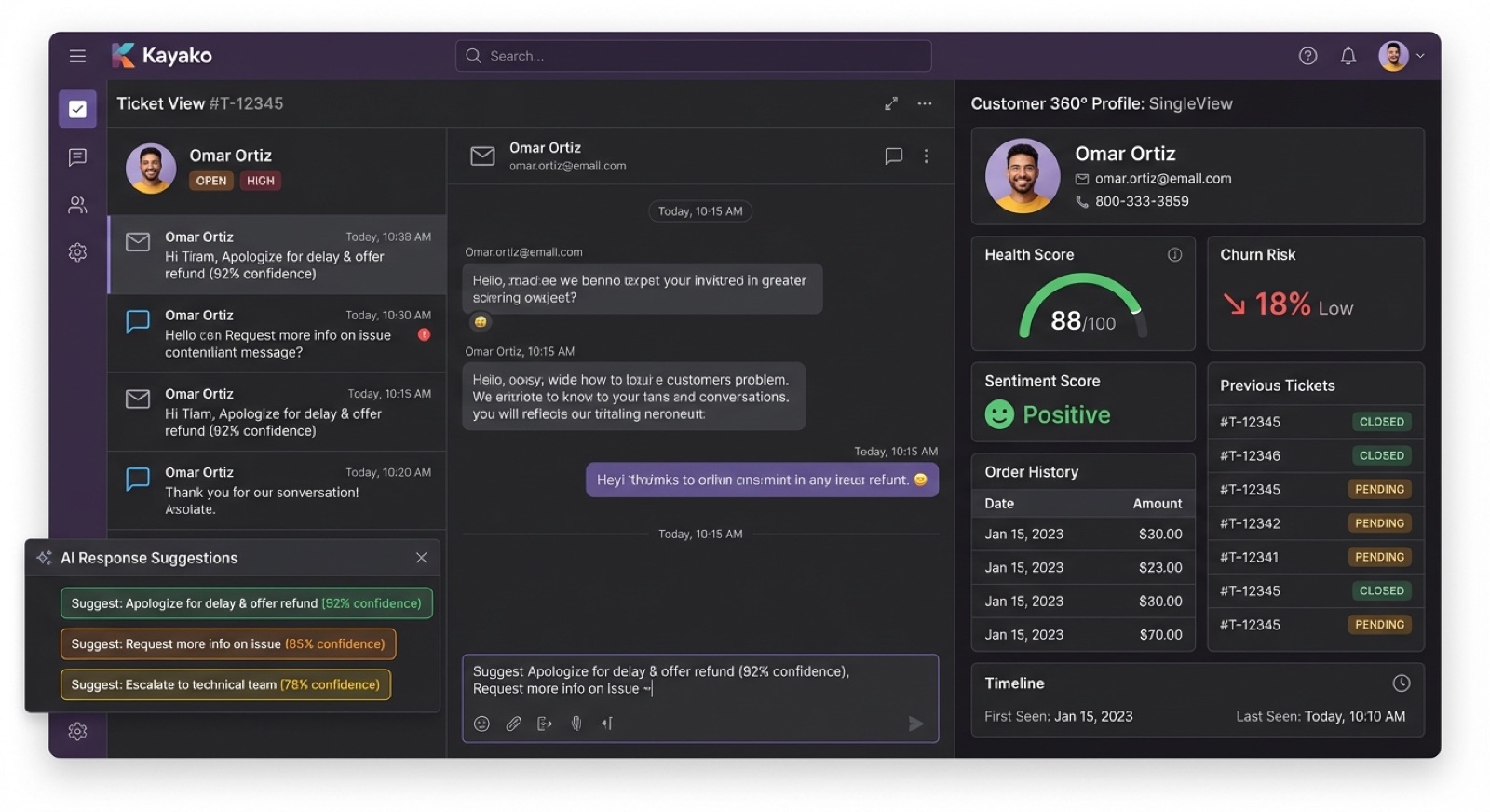Click the Positive sentiment smiley face

coord(999,413)
